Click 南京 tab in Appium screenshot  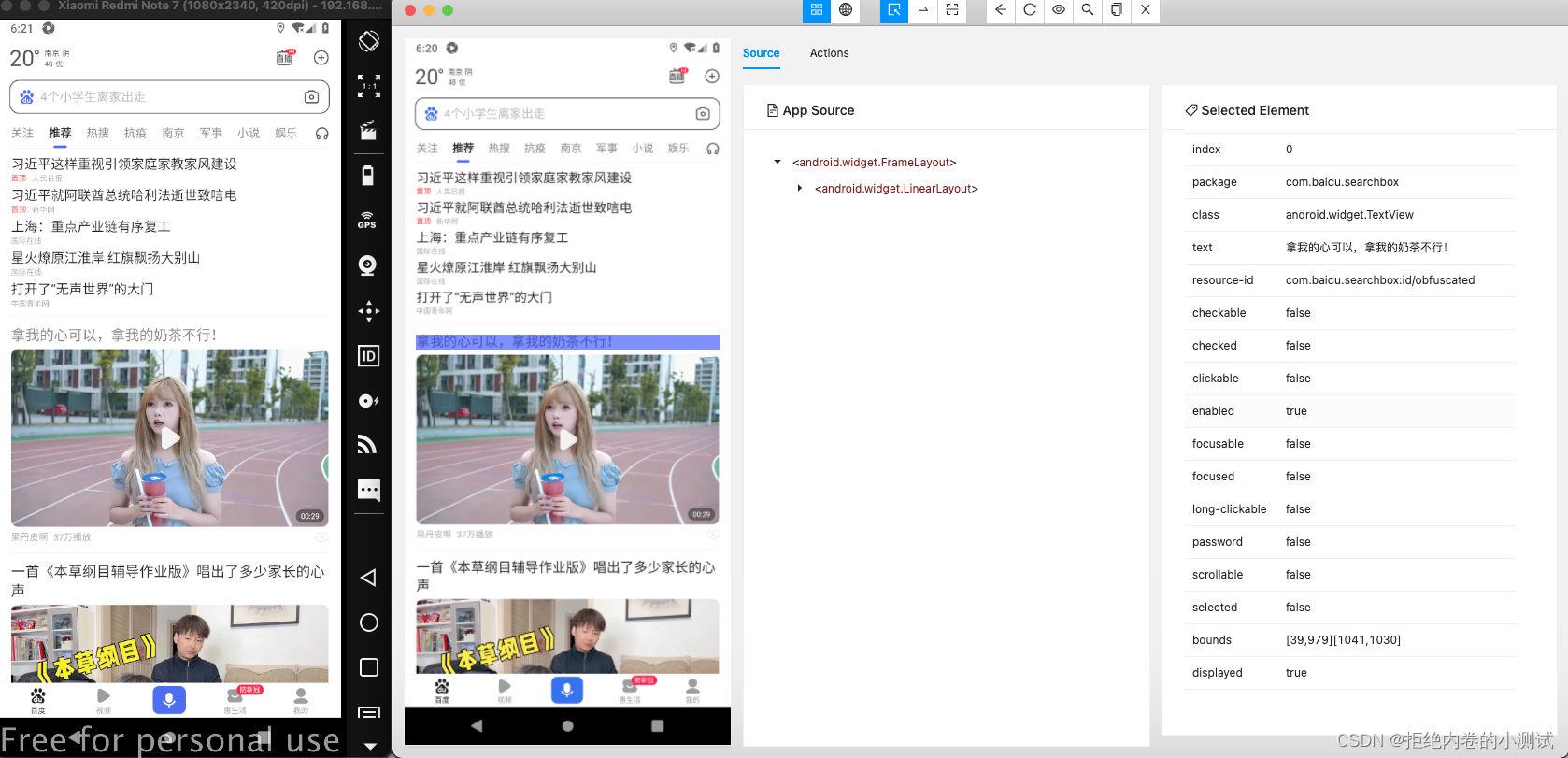tap(571, 148)
